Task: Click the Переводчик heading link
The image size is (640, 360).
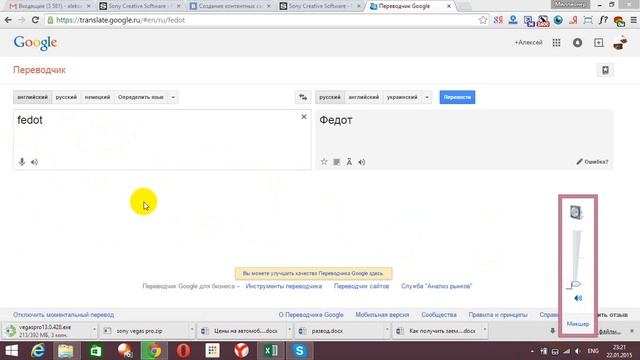Action: (39, 70)
